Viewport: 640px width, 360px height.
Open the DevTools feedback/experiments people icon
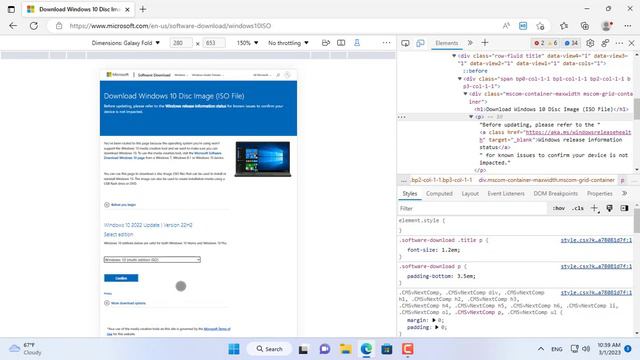click(x=605, y=43)
